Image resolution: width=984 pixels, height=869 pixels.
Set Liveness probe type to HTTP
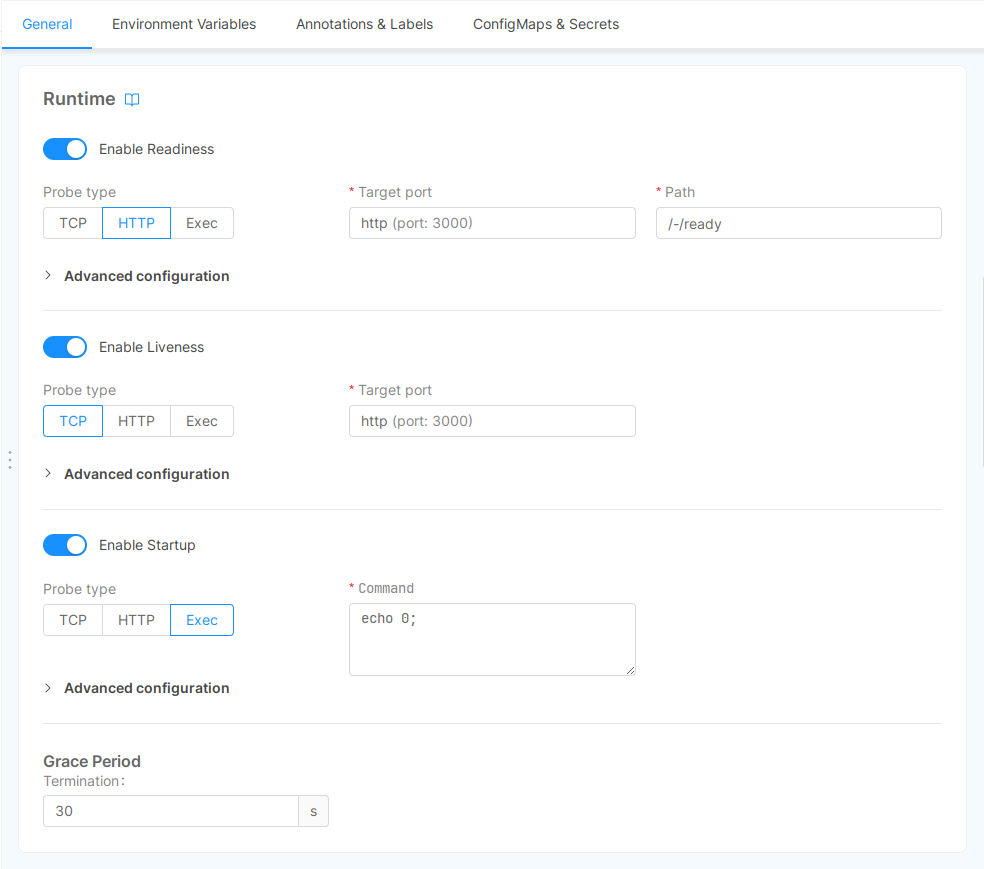point(136,421)
